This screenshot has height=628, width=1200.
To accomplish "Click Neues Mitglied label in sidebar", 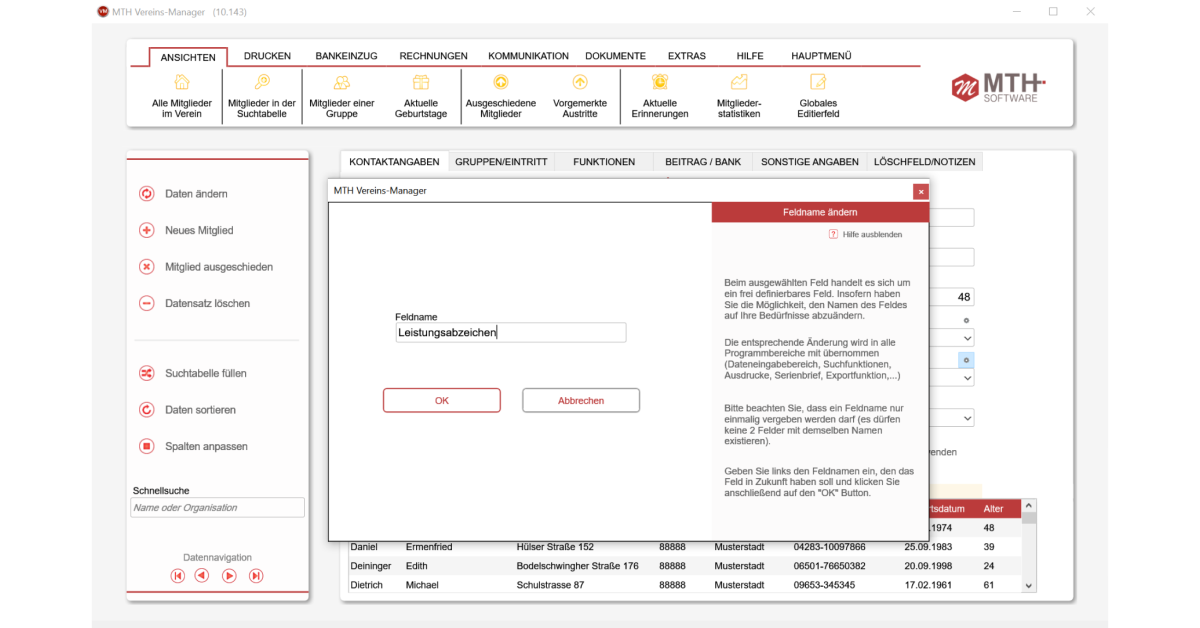I will tap(199, 230).
